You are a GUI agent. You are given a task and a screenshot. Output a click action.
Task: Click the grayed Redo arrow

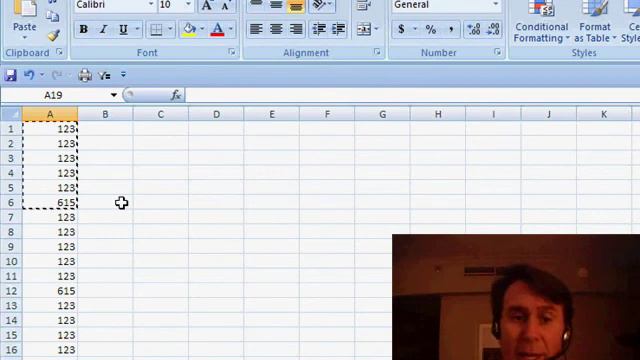tap(57, 76)
